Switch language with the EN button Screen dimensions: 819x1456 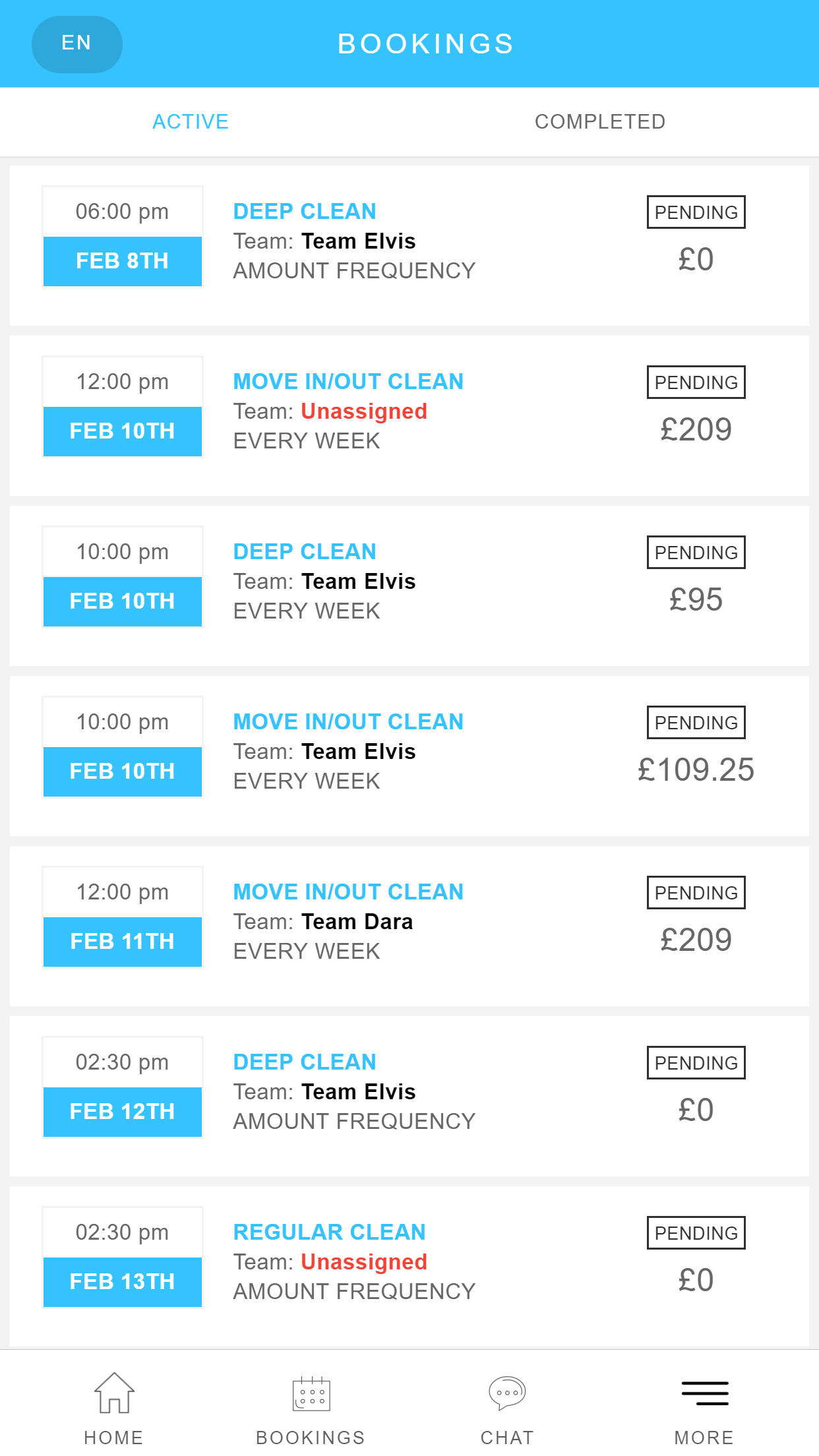click(76, 44)
